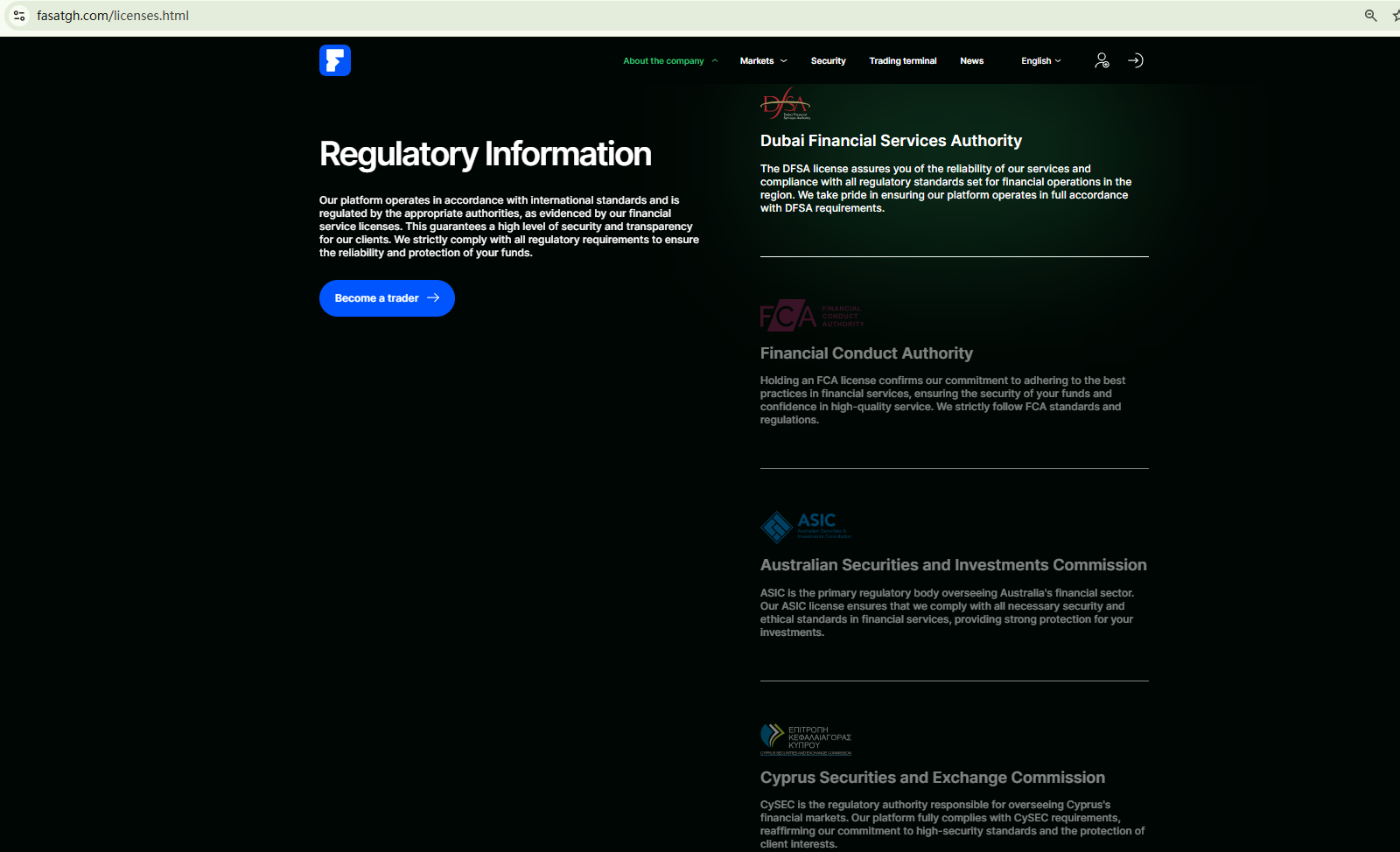1400x852 pixels.
Task: Click site info icon in address bar
Action: tap(19, 16)
